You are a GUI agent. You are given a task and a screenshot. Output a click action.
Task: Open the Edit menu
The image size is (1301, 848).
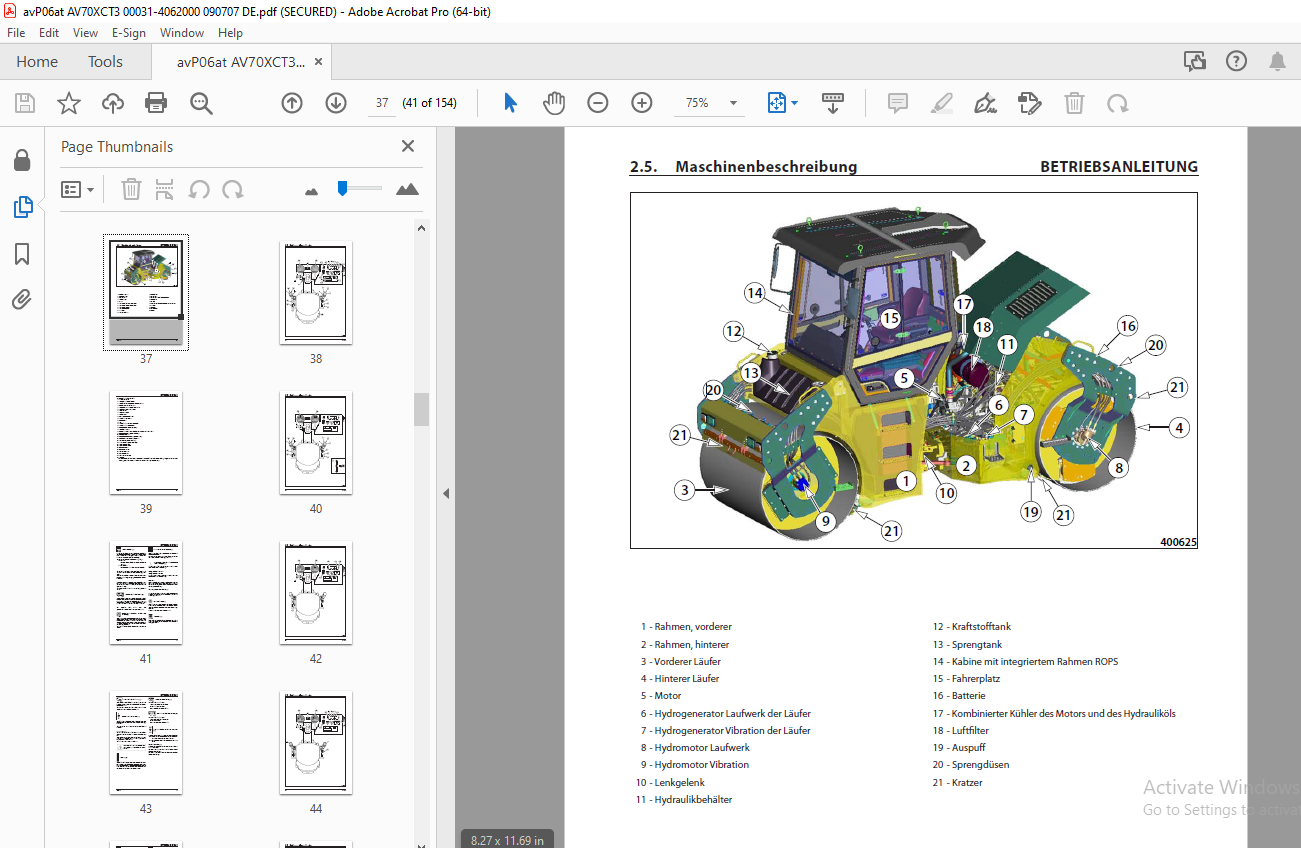pos(49,33)
